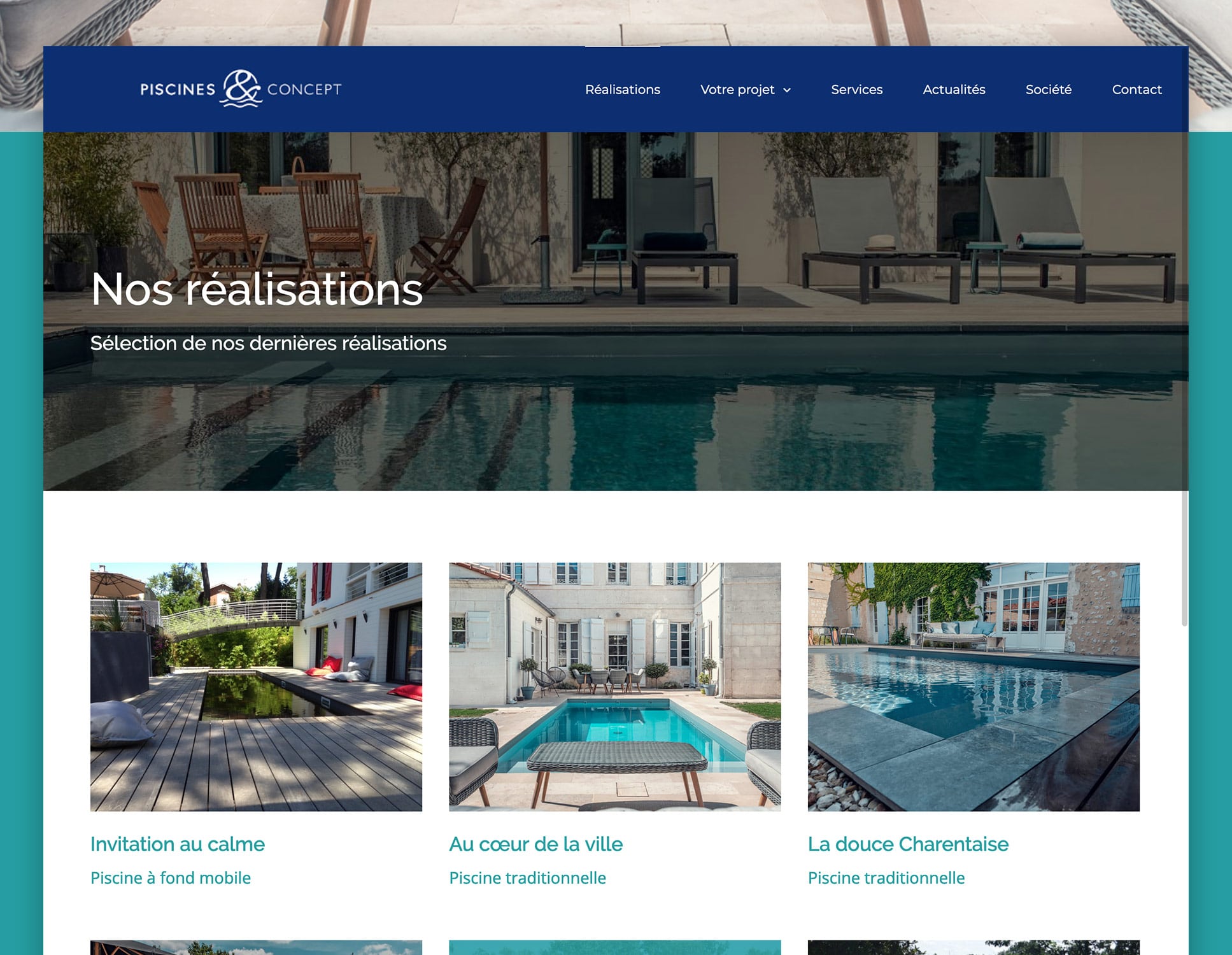The width and height of the screenshot is (1232, 955).
Task: Click the La douce Charentaise title link
Action: click(908, 844)
